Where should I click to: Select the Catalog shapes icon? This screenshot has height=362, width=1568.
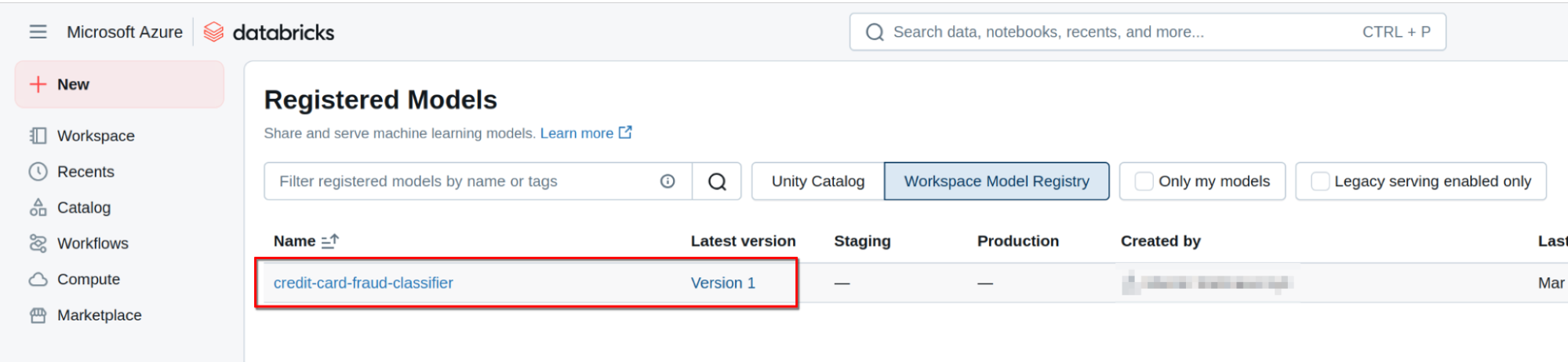(x=38, y=207)
